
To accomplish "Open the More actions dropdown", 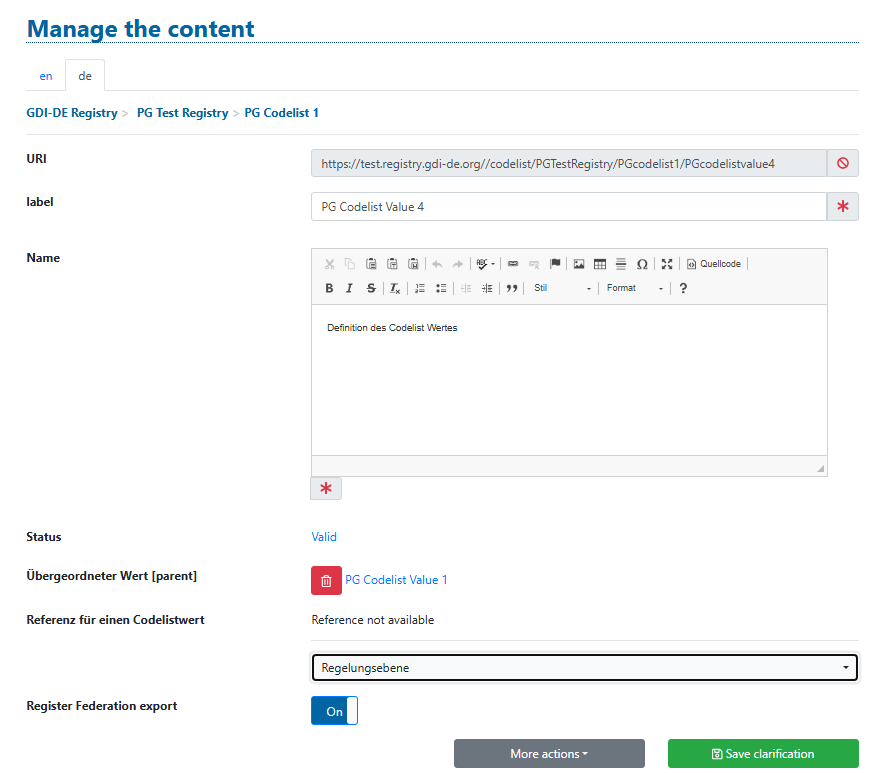I will pos(549,754).
